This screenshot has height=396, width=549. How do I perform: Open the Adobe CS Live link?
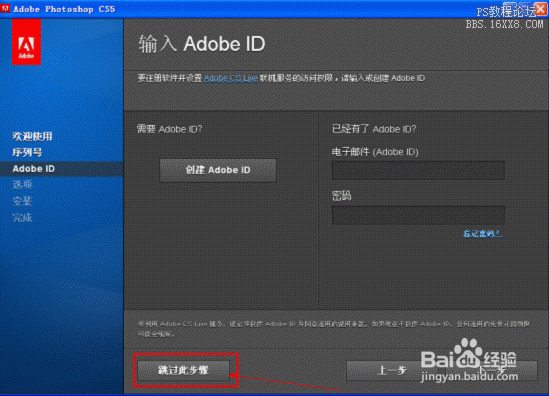231,78
